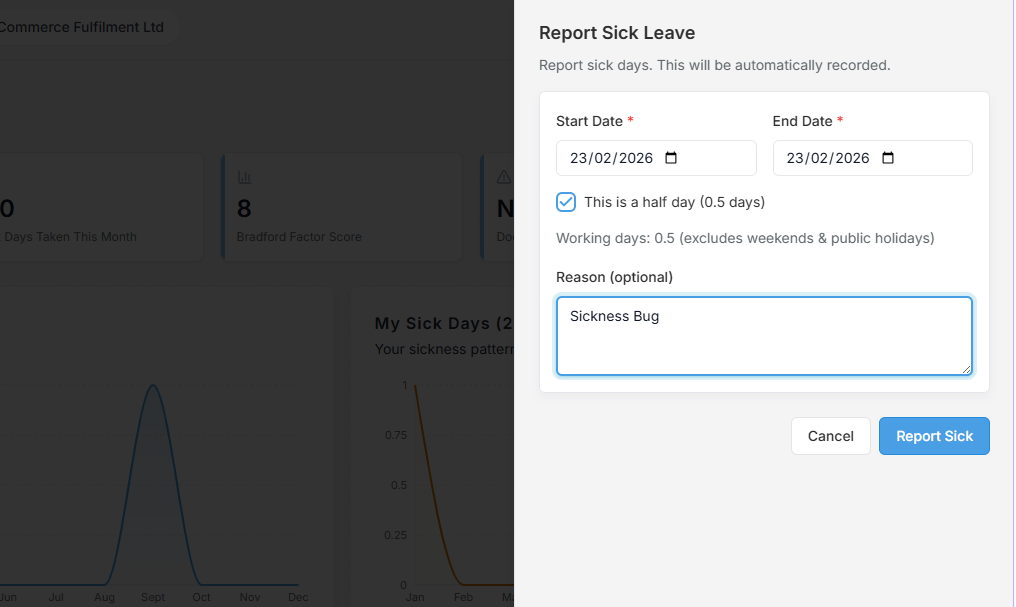Screen dimensions: 1016x607
Task: Open the Start Date calendar picker icon
Action: tap(671, 158)
